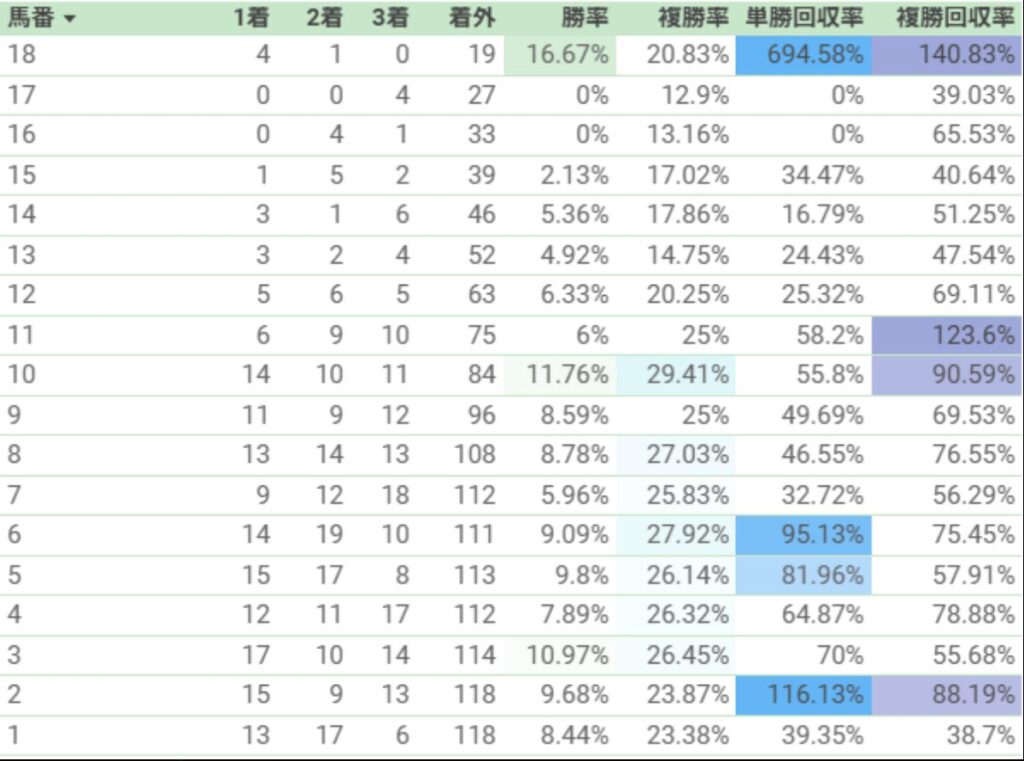
Task: Click the 3着 column header
Action: click(x=391, y=18)
